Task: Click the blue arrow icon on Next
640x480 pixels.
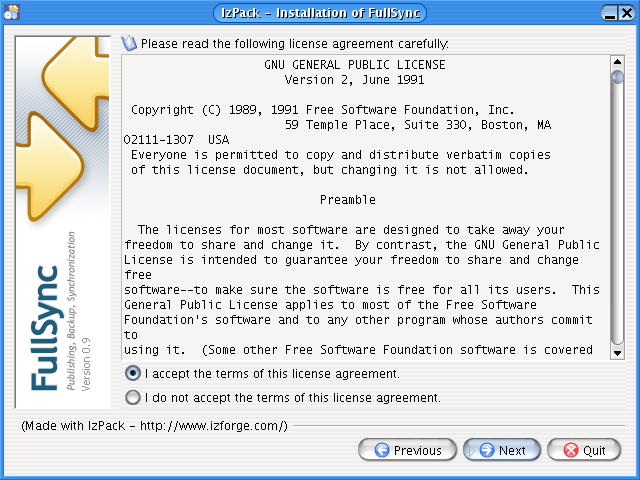Action: (x=487, y=450)
